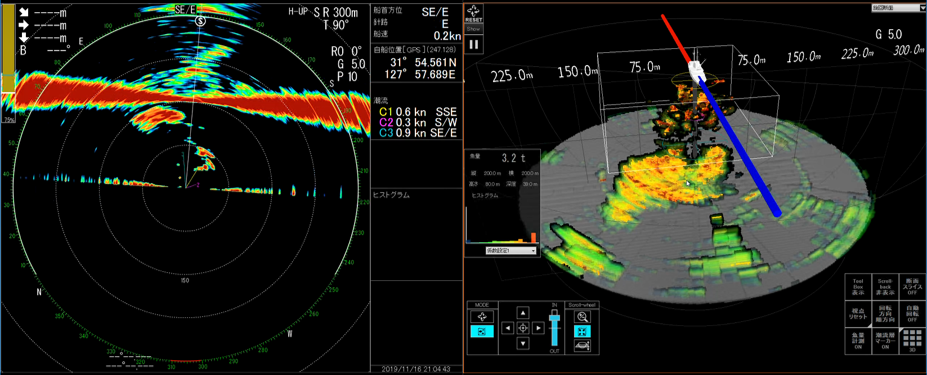
Task: Click the left arrow in the direction pad
Action: point(508,328)
